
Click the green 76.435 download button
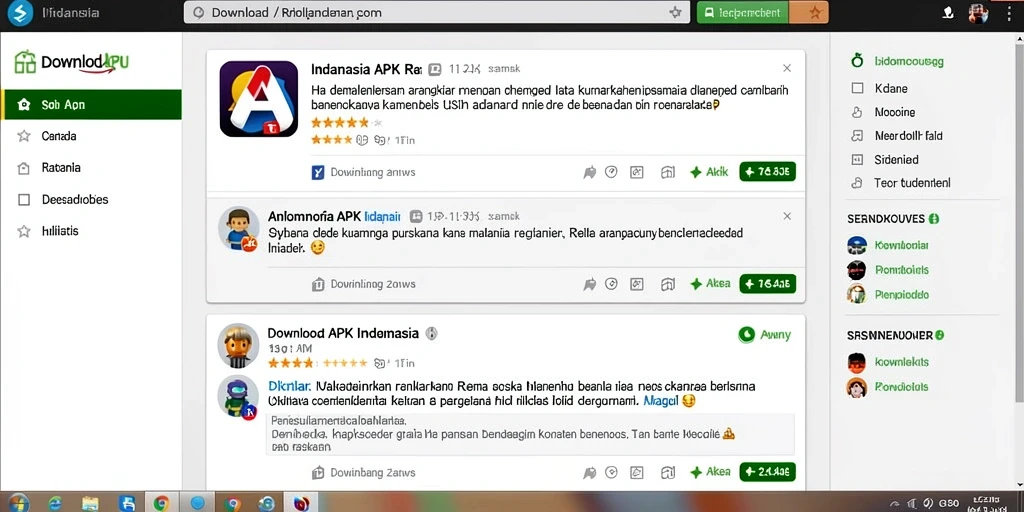(767, 283)
